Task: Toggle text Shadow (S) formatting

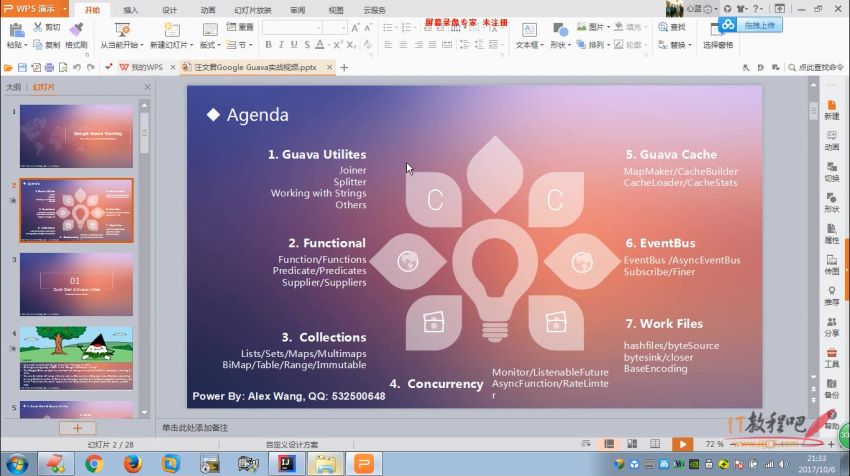Action: point(307,44)
